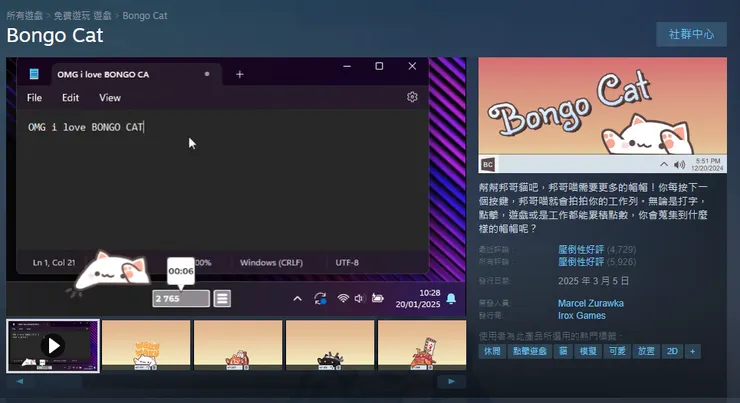Expand hidden system tray icons chevron

point(297,298)
